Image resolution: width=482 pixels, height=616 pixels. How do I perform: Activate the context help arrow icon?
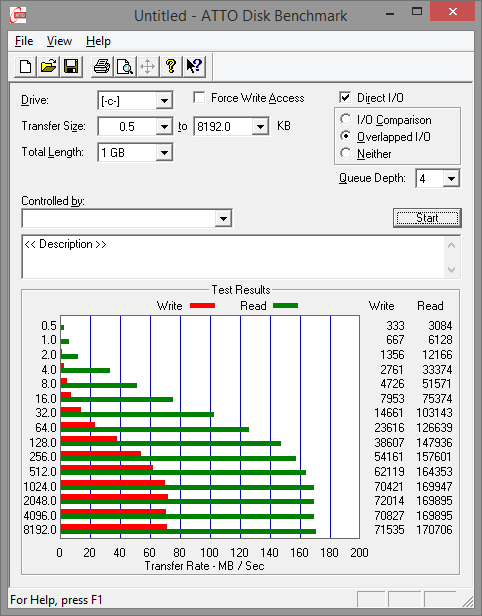(x=194, y=66)
